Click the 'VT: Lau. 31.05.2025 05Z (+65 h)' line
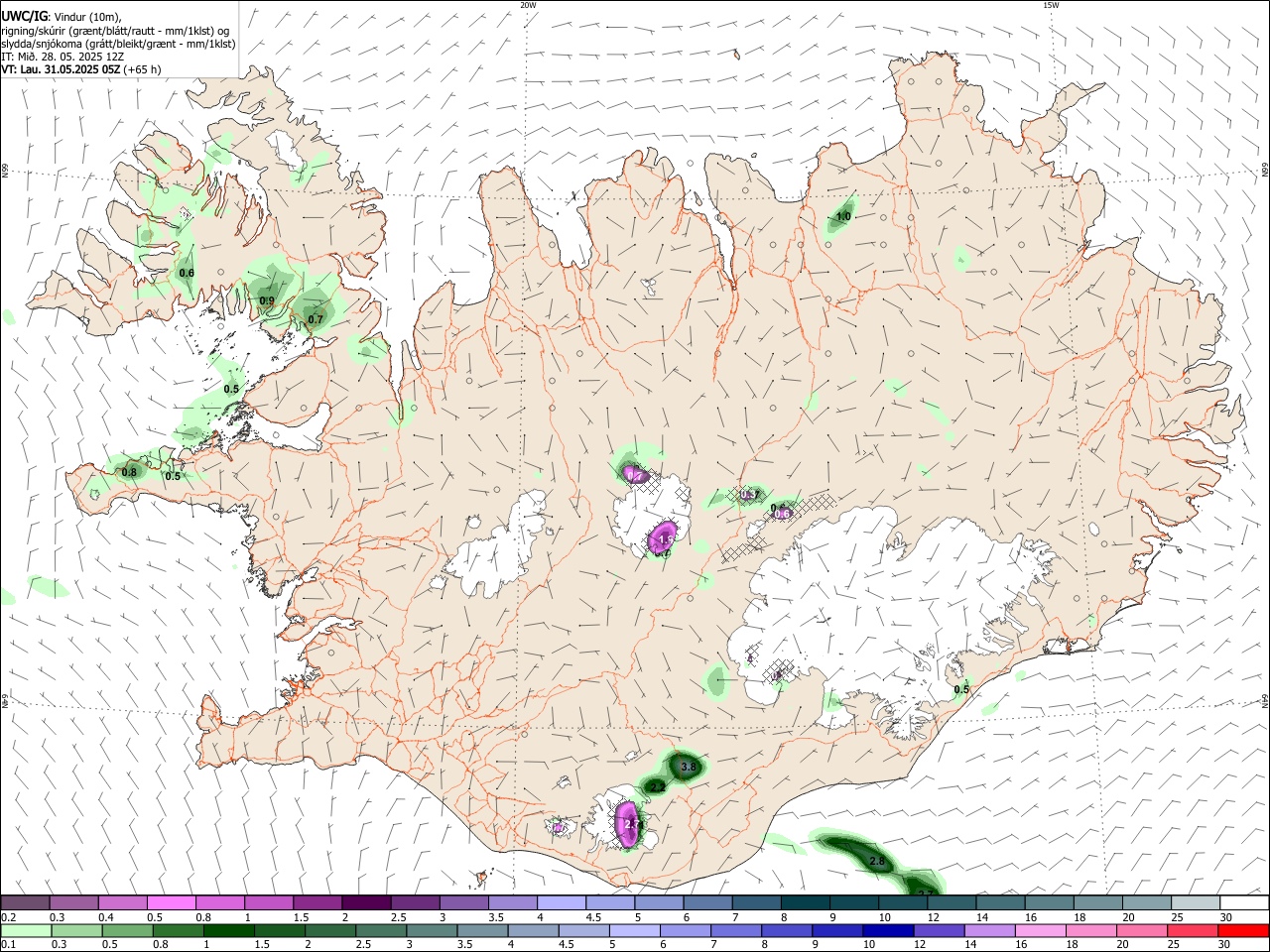 [x=81, y=69]
